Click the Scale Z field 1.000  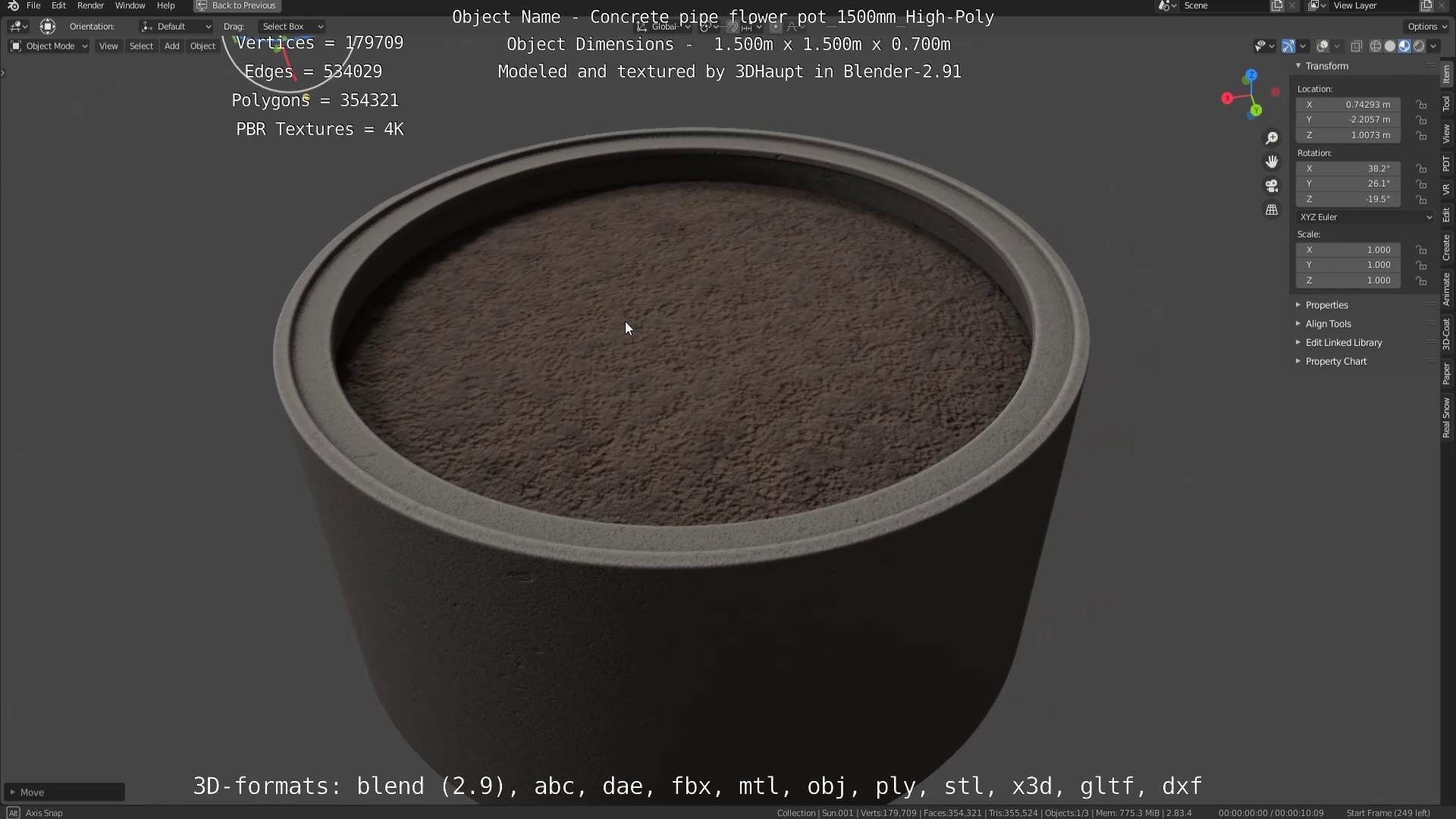coord(1348,281)
